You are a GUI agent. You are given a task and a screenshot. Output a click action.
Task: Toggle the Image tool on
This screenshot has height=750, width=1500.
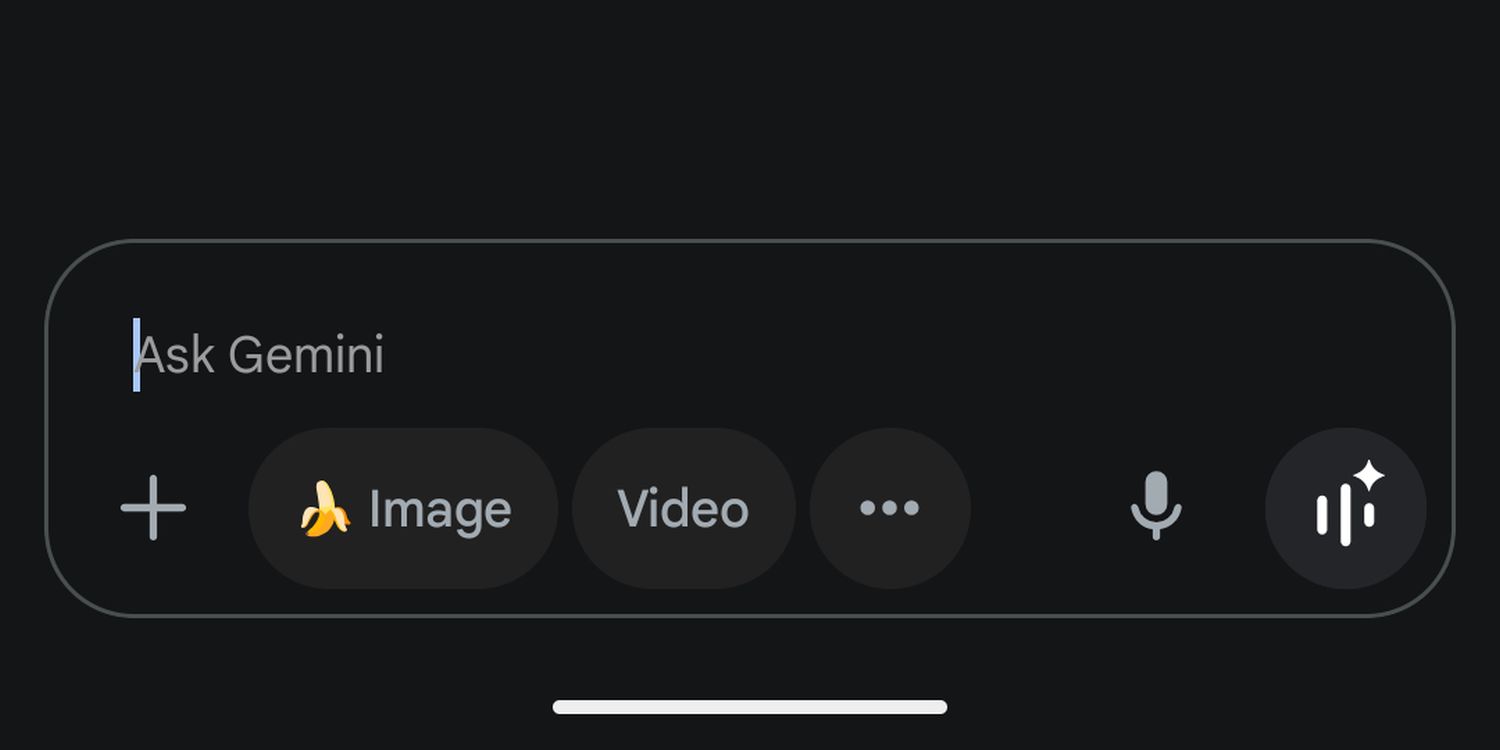tap(403, 508)
